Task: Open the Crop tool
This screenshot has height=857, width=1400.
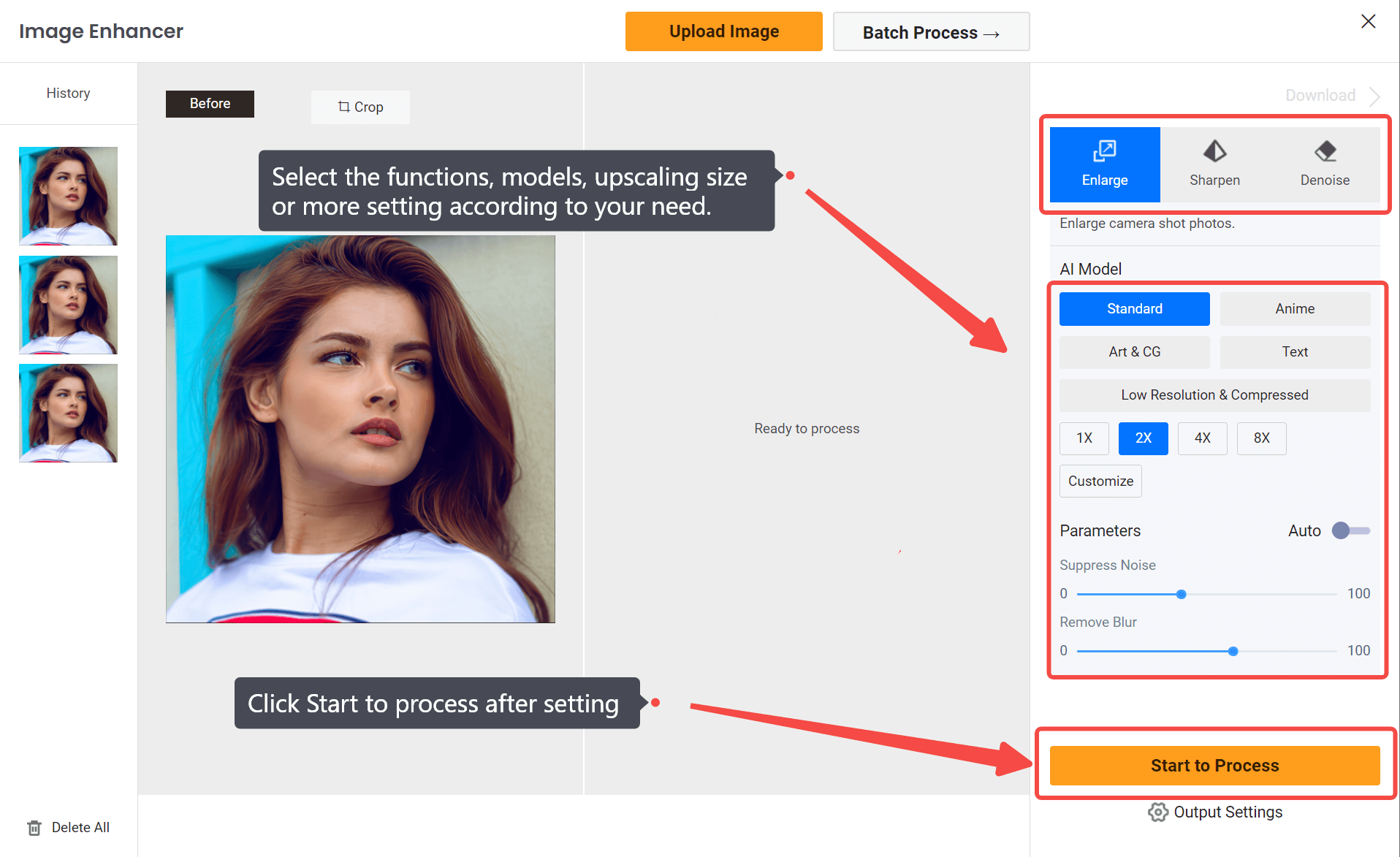Action: tap(359, 107)
